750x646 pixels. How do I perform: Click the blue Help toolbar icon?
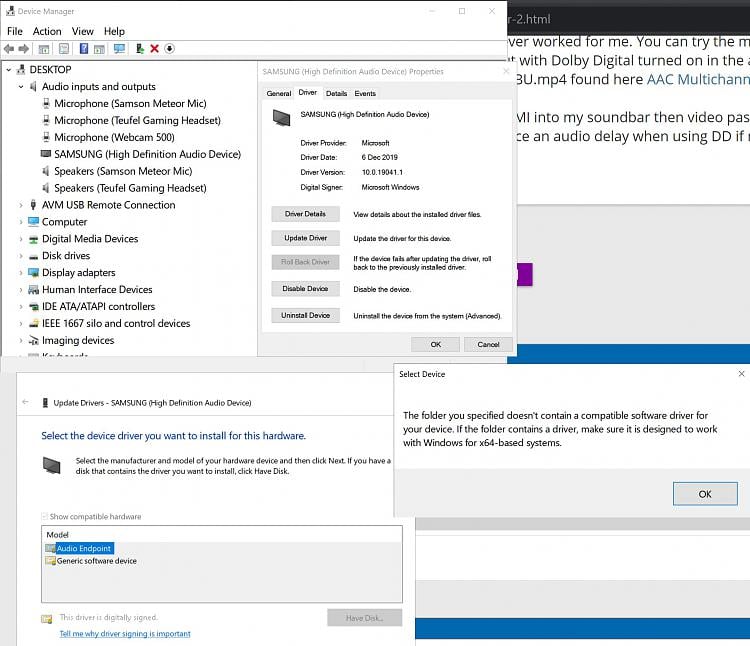click(84, 48)
